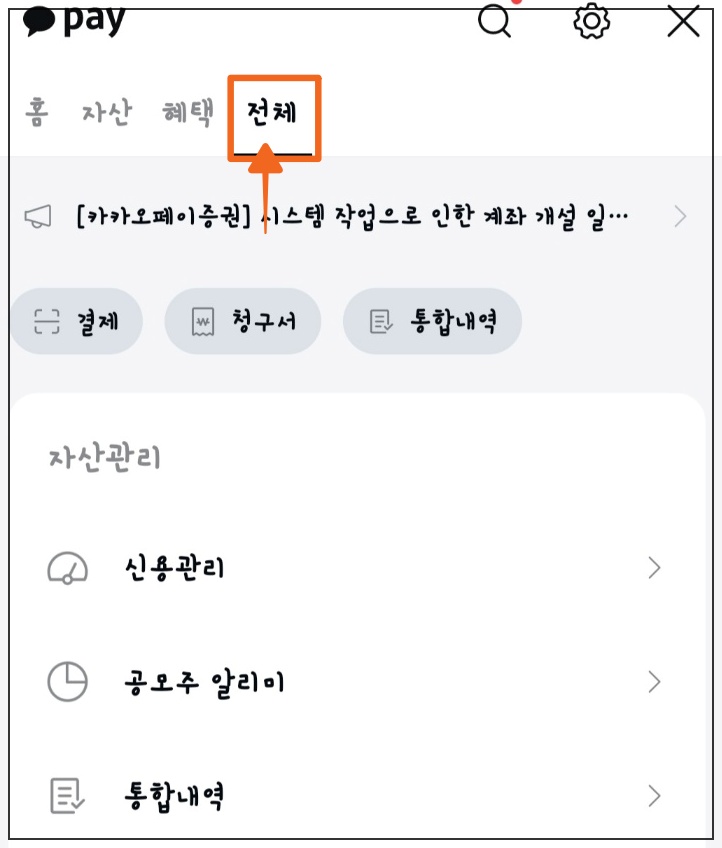The height and width of the screenshot is (848, 722).
Task: Expand the 통합내역 row chevron
Action: (655, 796)
